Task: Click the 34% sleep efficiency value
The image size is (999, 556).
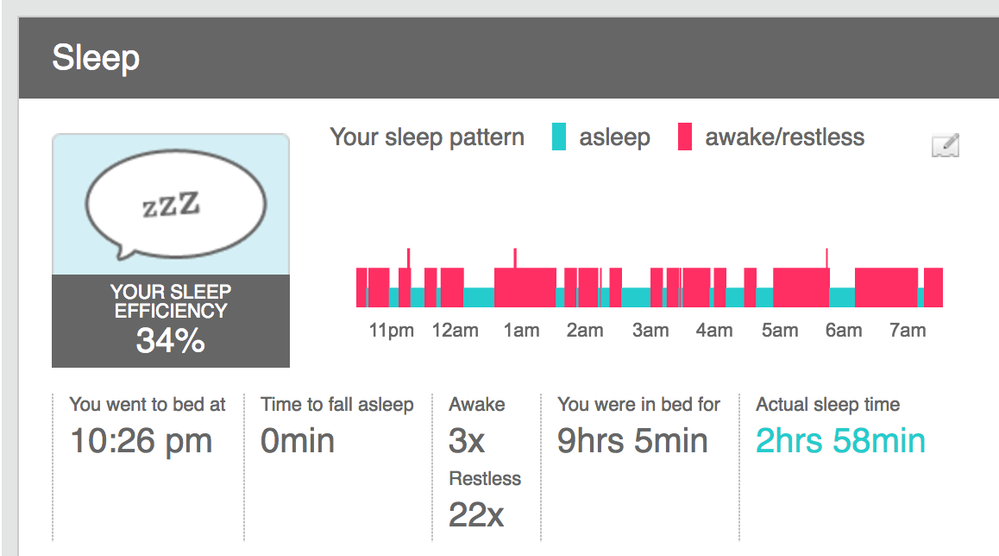Action: [x=170, y=341]
